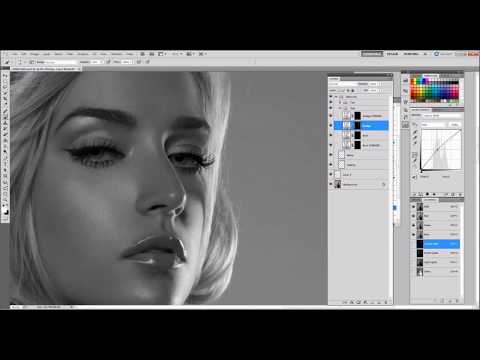Select the Rectangular Marquee tool

5,81
